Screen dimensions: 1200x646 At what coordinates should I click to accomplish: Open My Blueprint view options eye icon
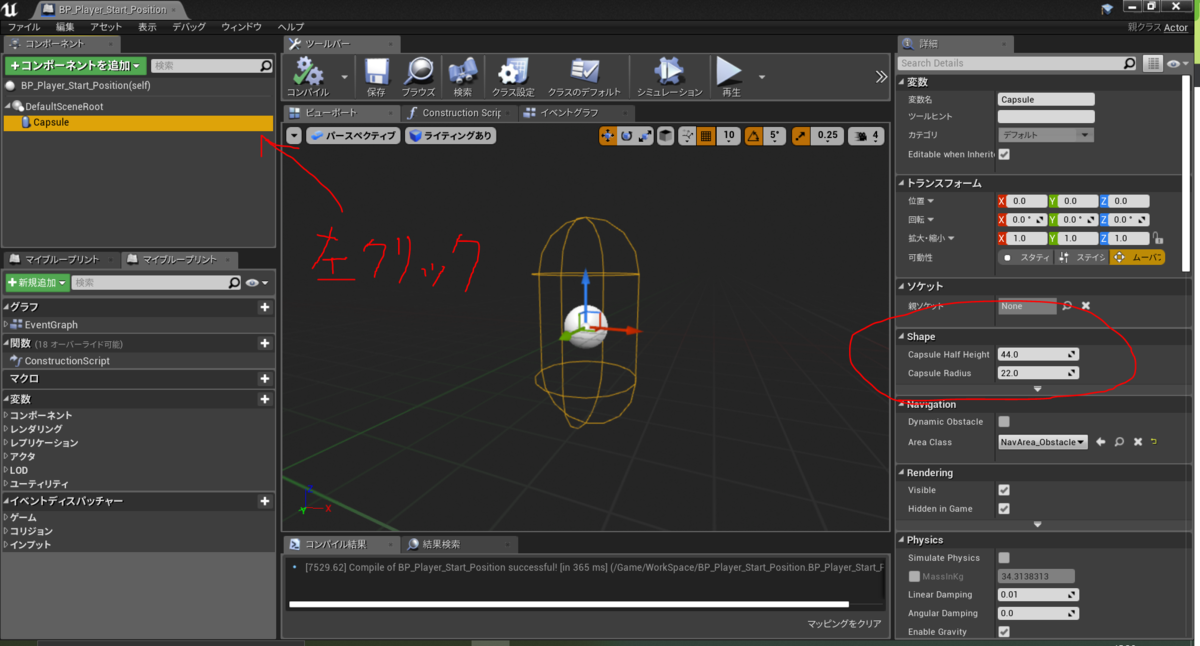coord(256,283)
